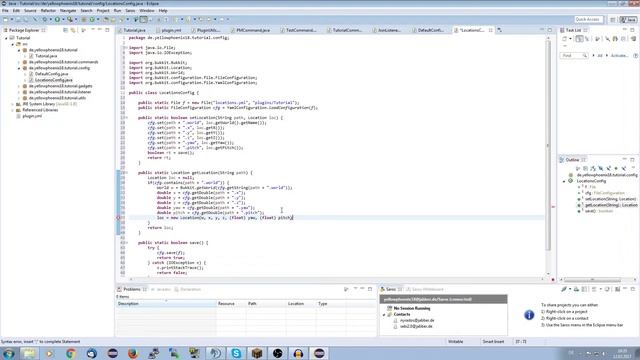Select the Java perspective button
Viewport: 640px width, 360px height.
click(x=628, y=20)
